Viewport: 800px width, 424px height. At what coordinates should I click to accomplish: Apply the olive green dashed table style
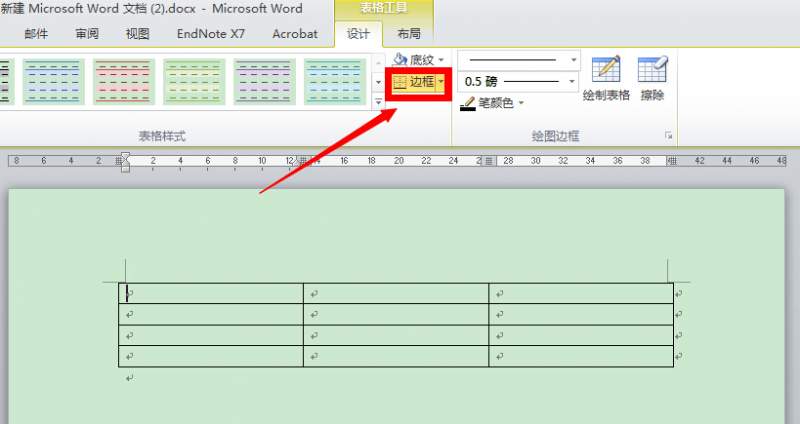(x=194, y=82)
